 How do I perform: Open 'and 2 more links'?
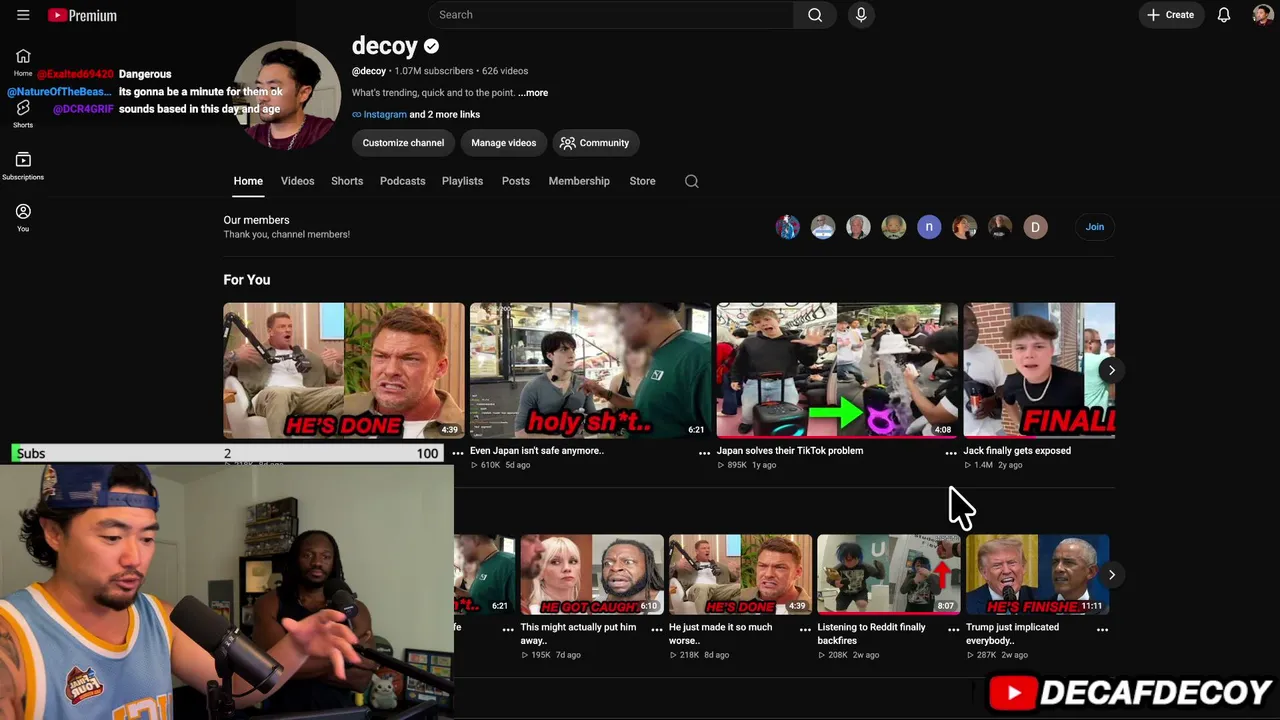(x=445, y=115)
